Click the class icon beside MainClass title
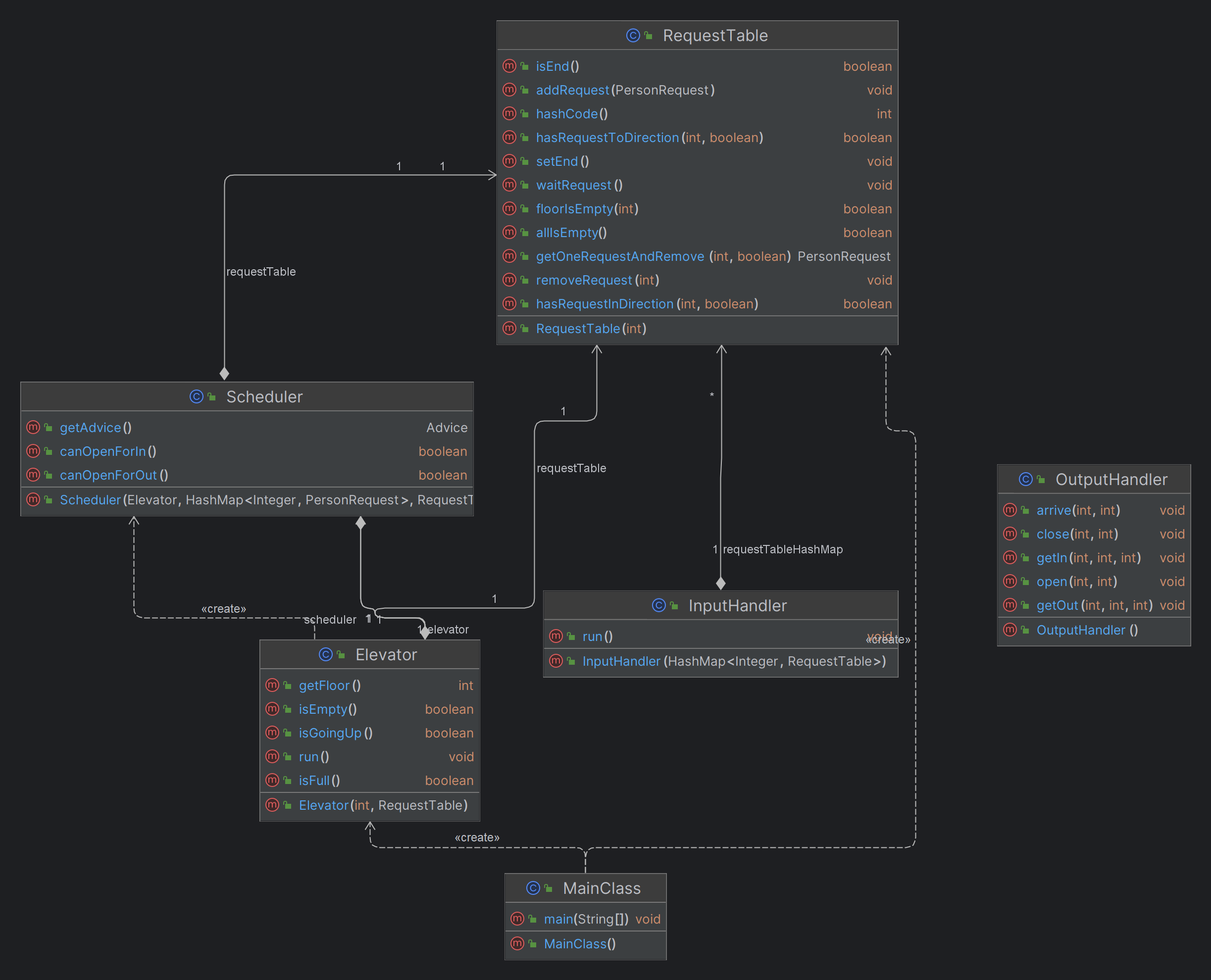The image size is (1211, 980). [x=533, y=888]
